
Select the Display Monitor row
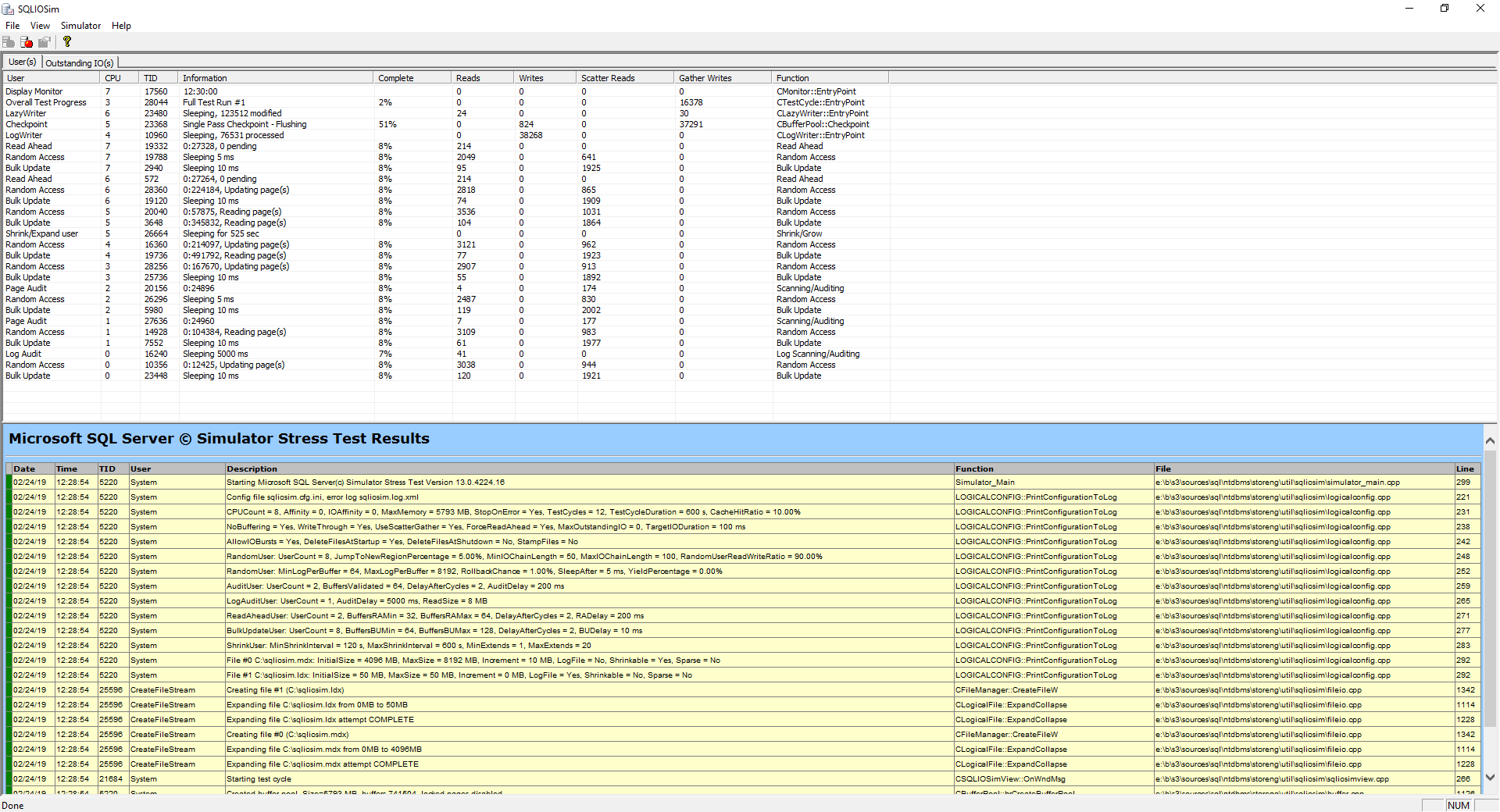click(445, 91)
